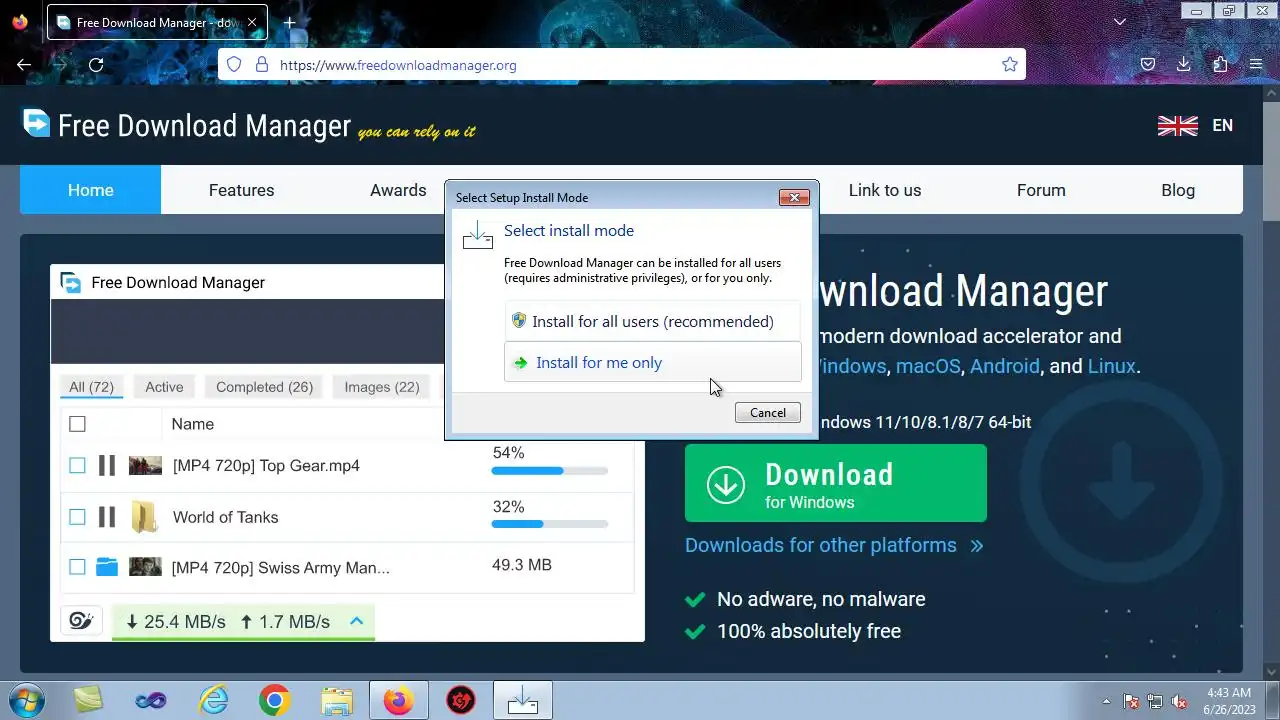Click the Firefox back arrow

24,65
